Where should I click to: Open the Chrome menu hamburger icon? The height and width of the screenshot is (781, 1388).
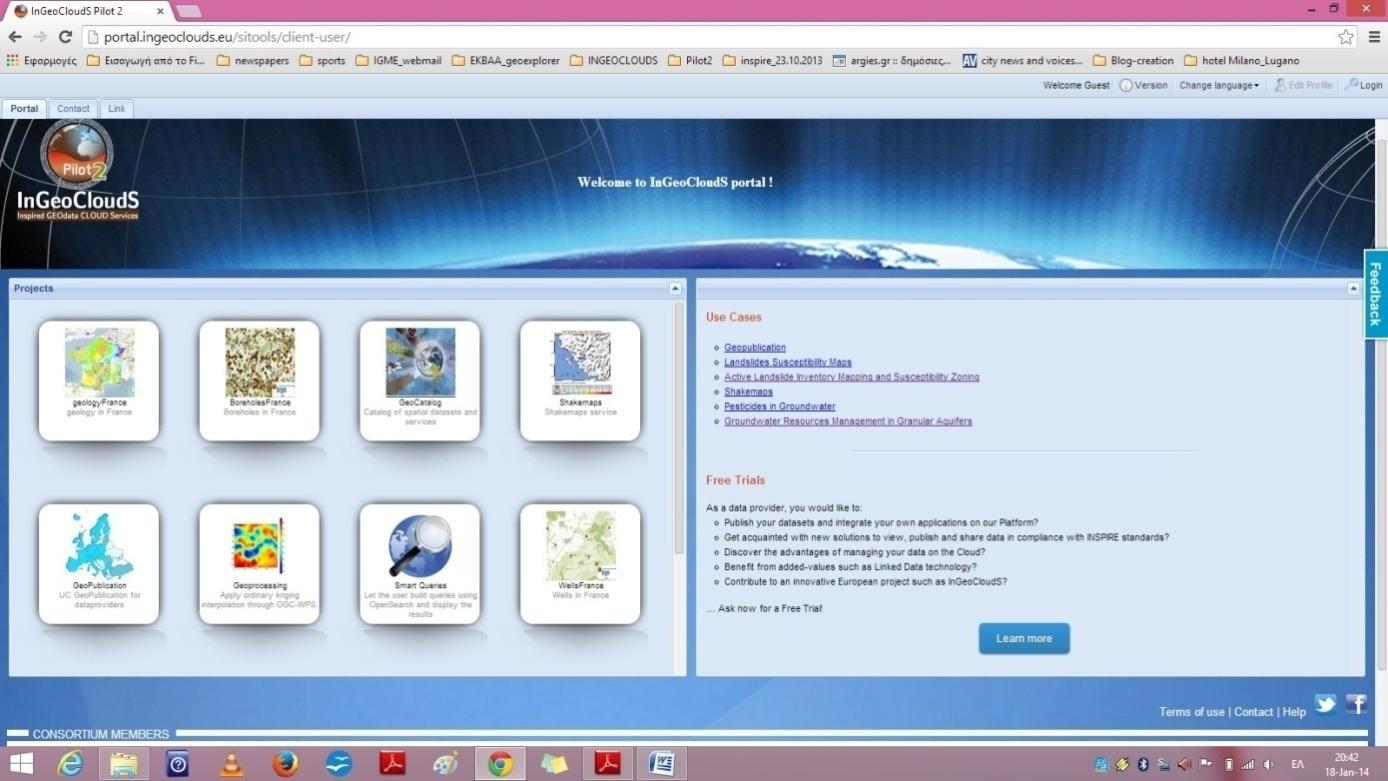tap(1374, 37)
